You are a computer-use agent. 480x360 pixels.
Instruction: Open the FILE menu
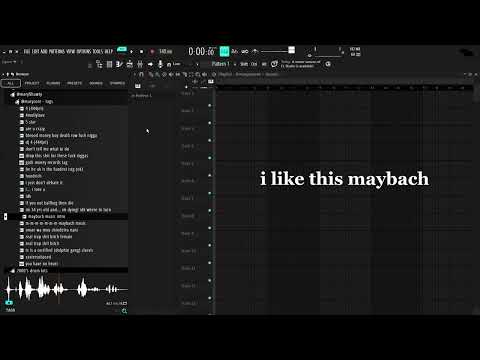27,52
